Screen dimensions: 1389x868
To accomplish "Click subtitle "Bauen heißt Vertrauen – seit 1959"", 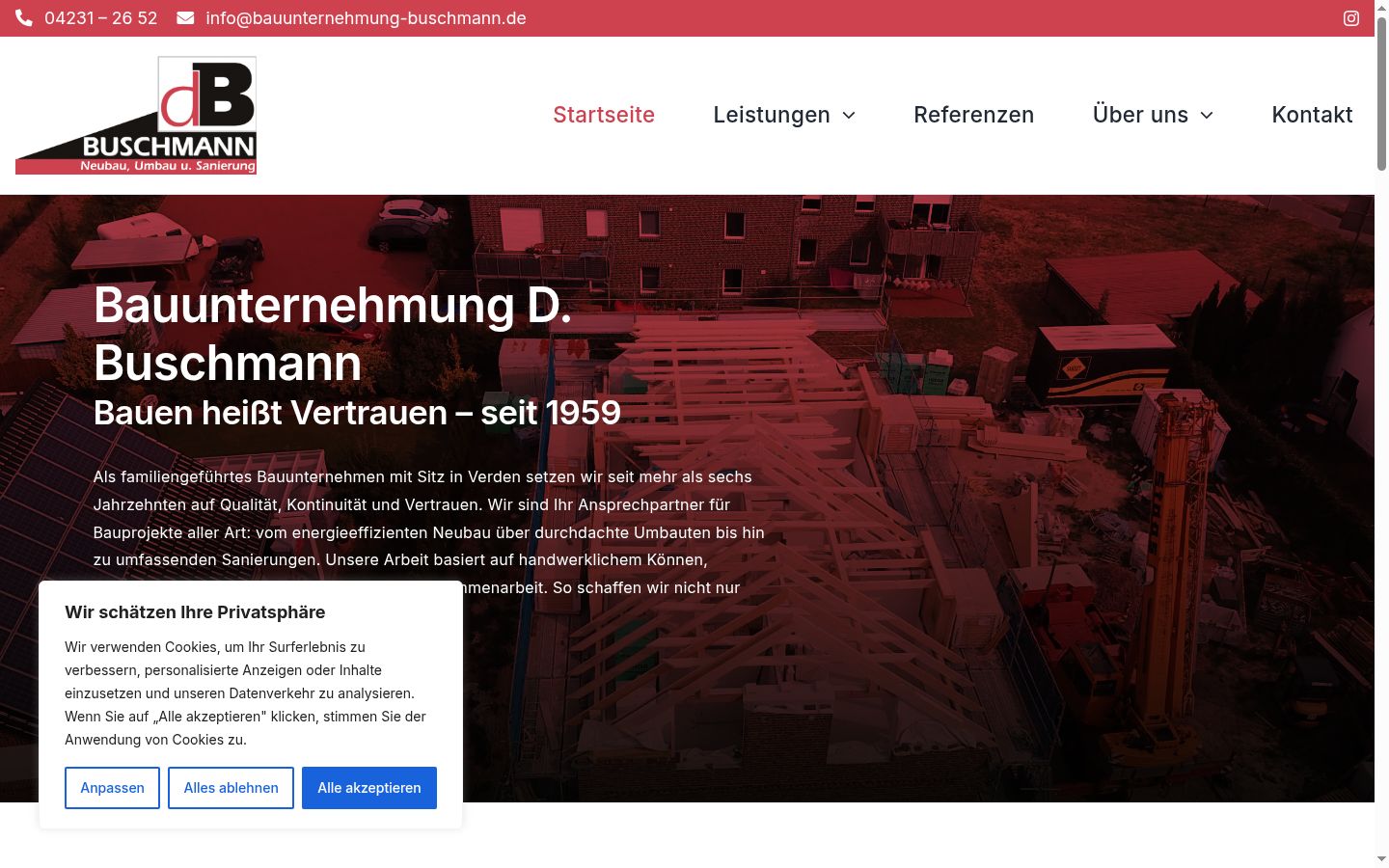I will [x=357, y=413].
